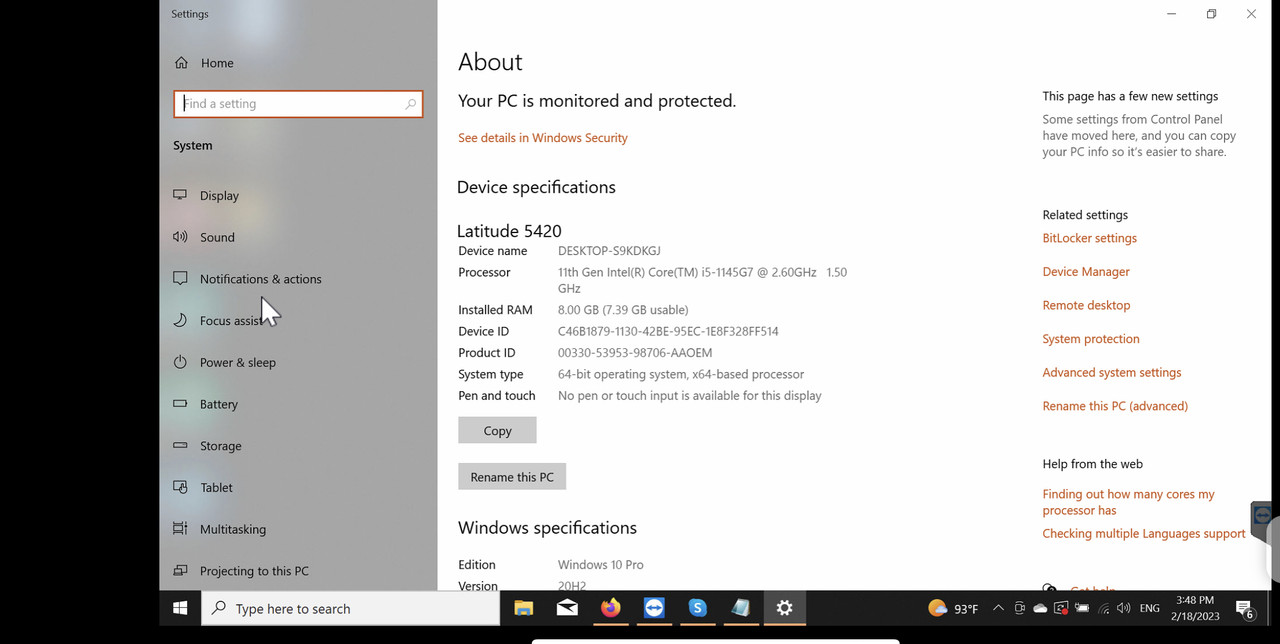The width and height of the screenshot is (1280, 644).
Task: Open Advanced system settings link
Action: click(1112, 372)
